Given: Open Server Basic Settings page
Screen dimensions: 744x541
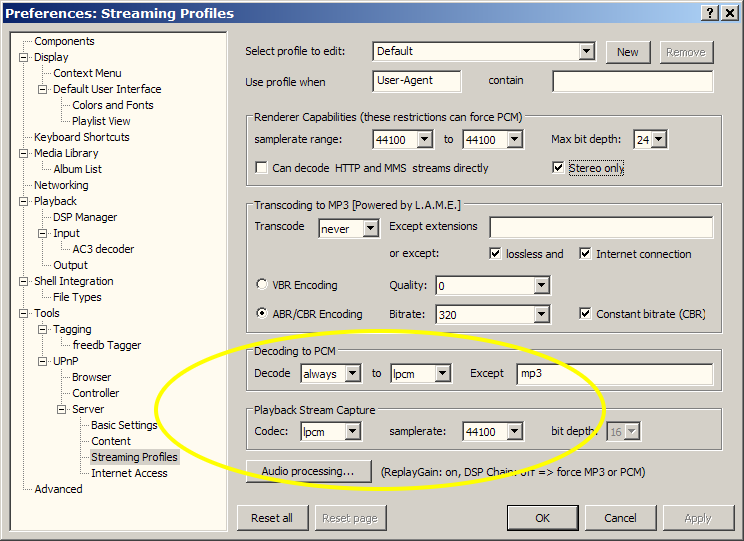Looking at the screenshot, I should pos(124,425).
